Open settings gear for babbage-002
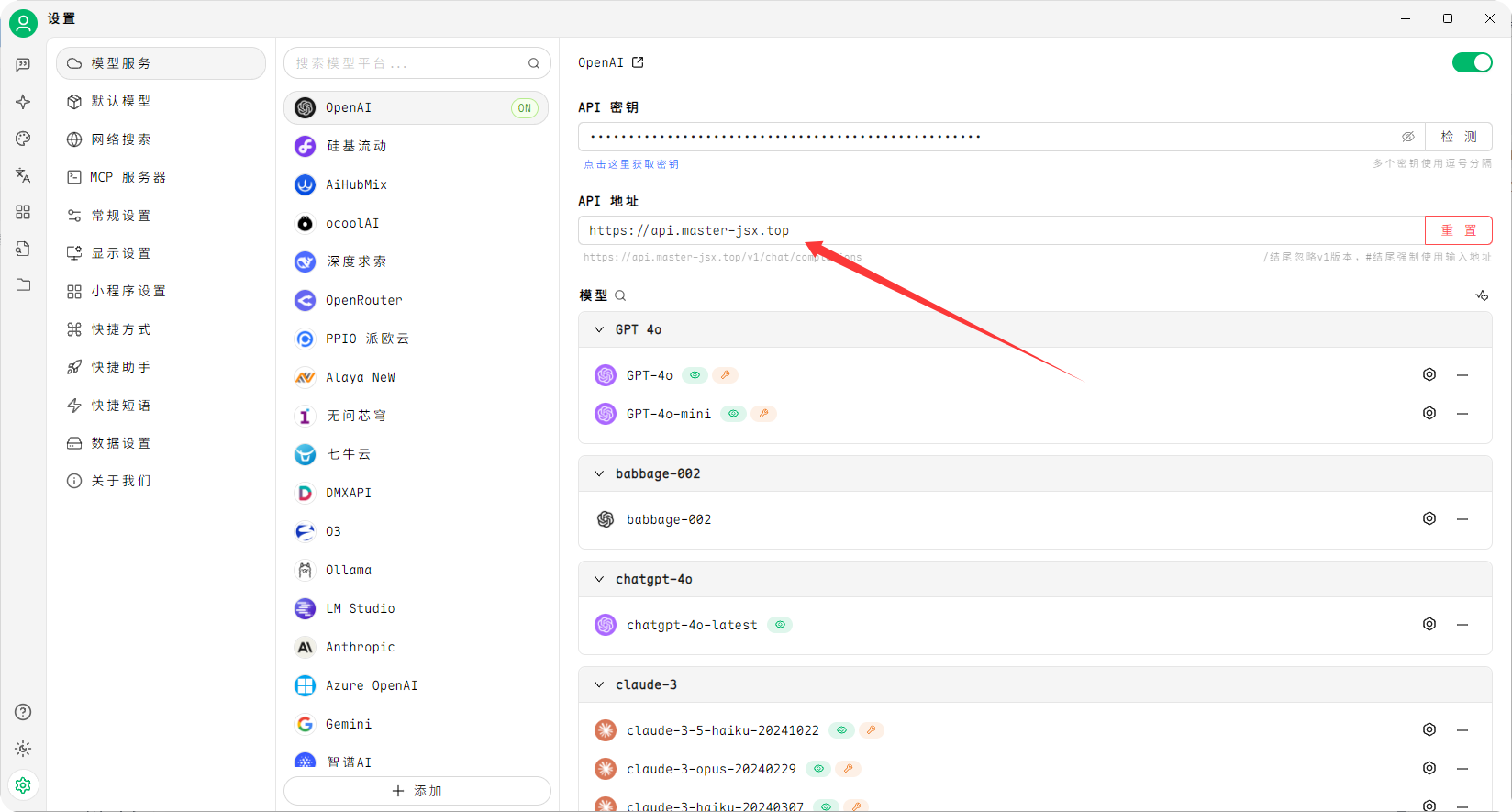1512x812 pixels. tap(1429, 518)
